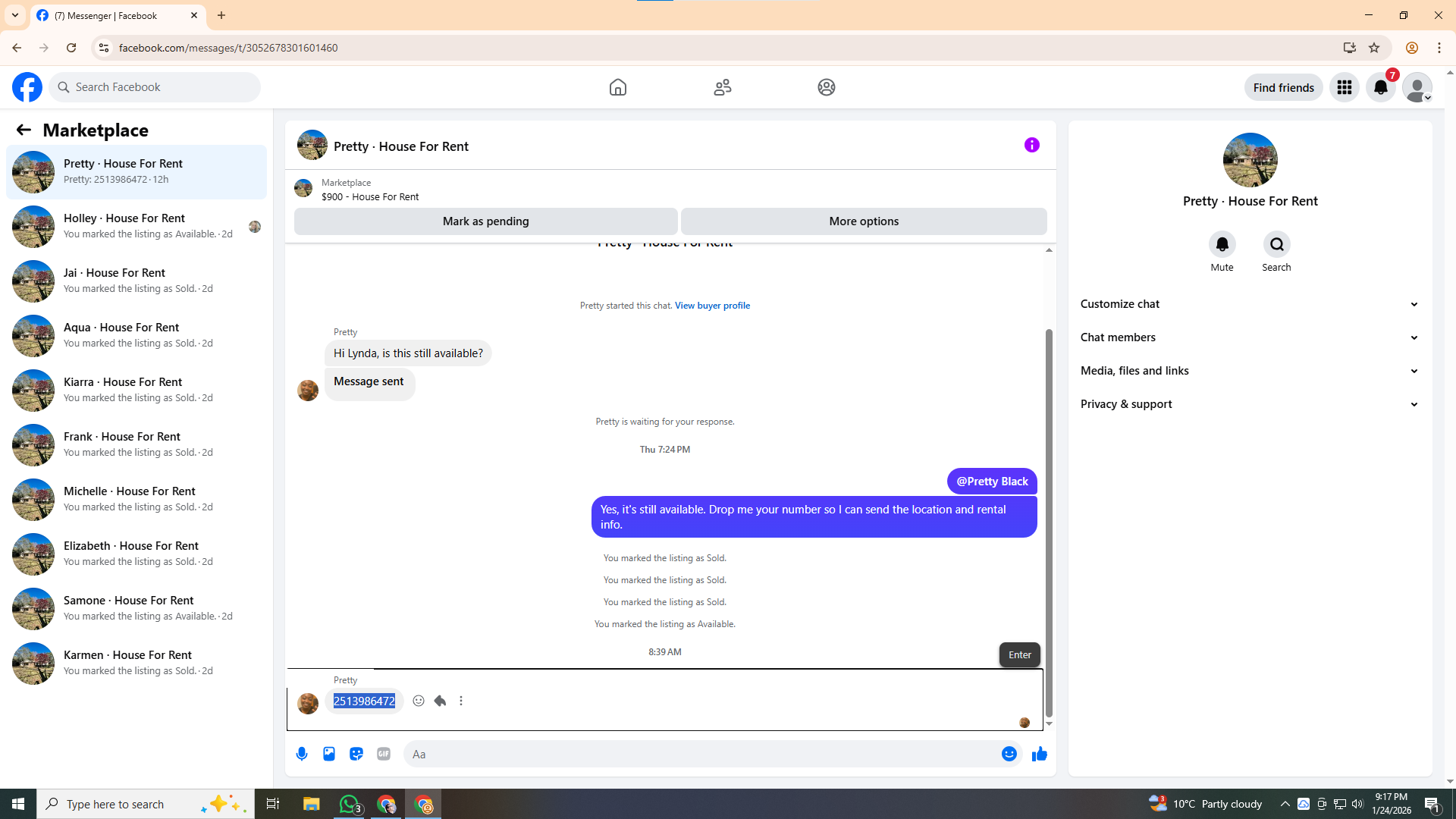Open the Friends tab
Screen dimensions: 1456x819
[x=722, y=87]
